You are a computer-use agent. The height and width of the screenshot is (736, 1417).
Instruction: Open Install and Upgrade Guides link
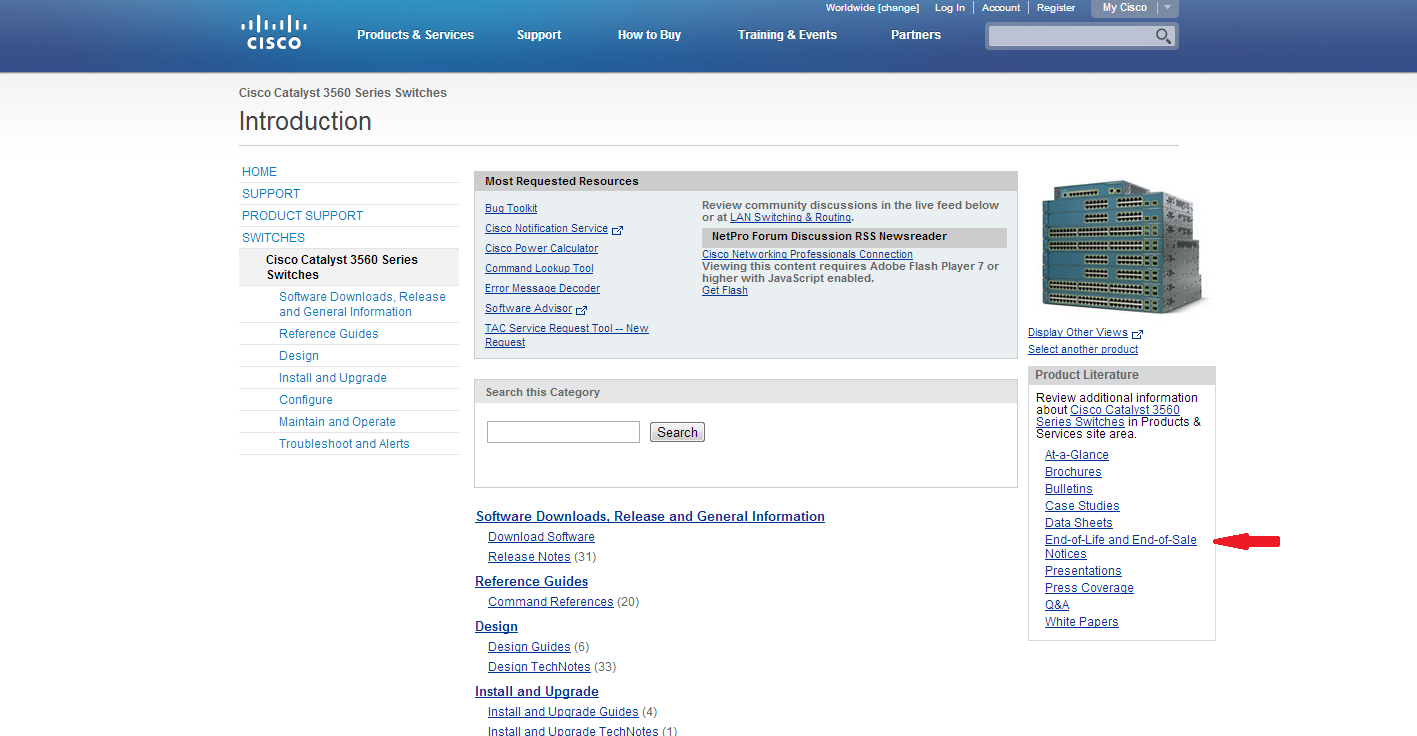click(563, 712)
